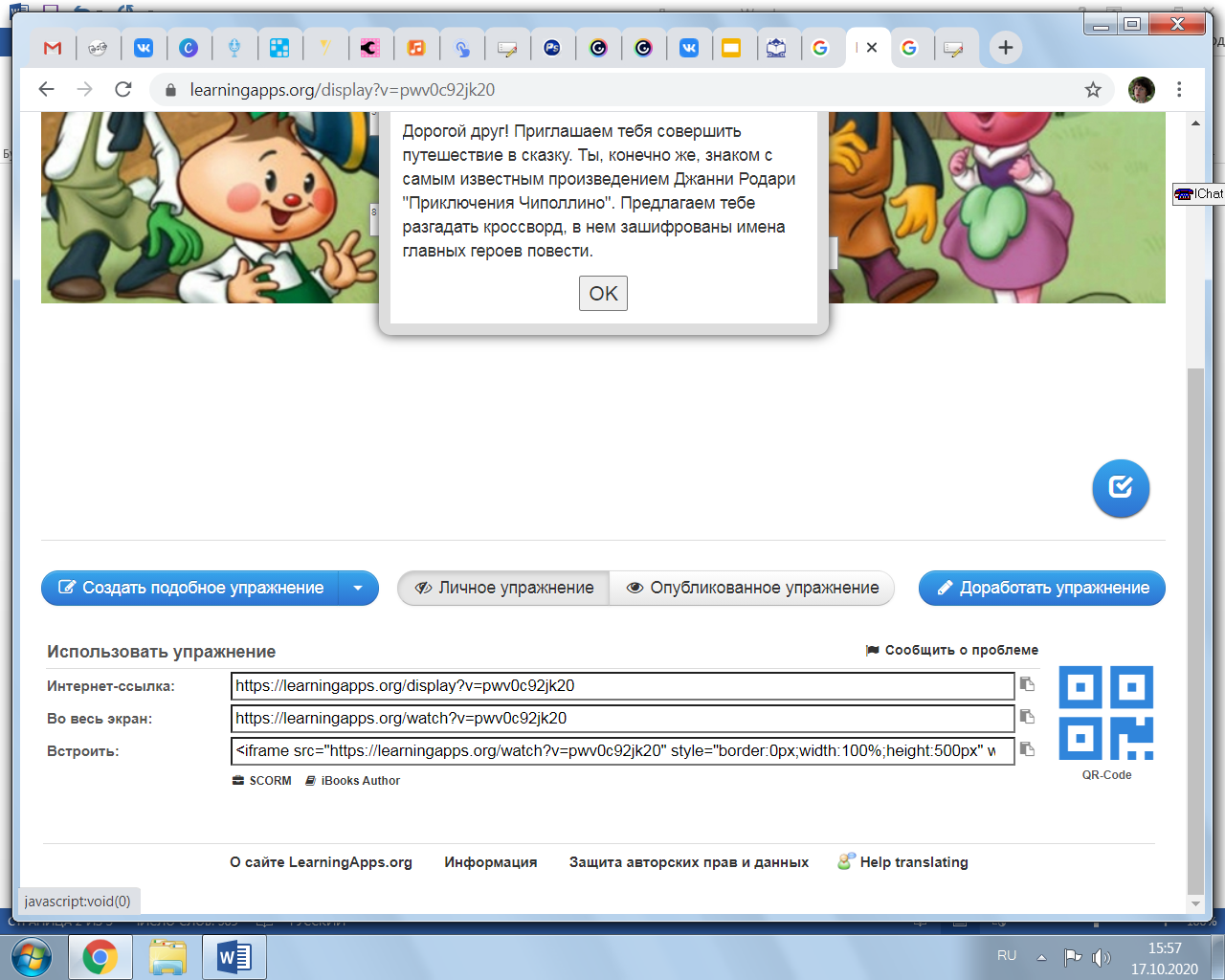This screenshot has height=980, width=1225.
Task: Open the orange music note tab
Action: coord(415,48)
